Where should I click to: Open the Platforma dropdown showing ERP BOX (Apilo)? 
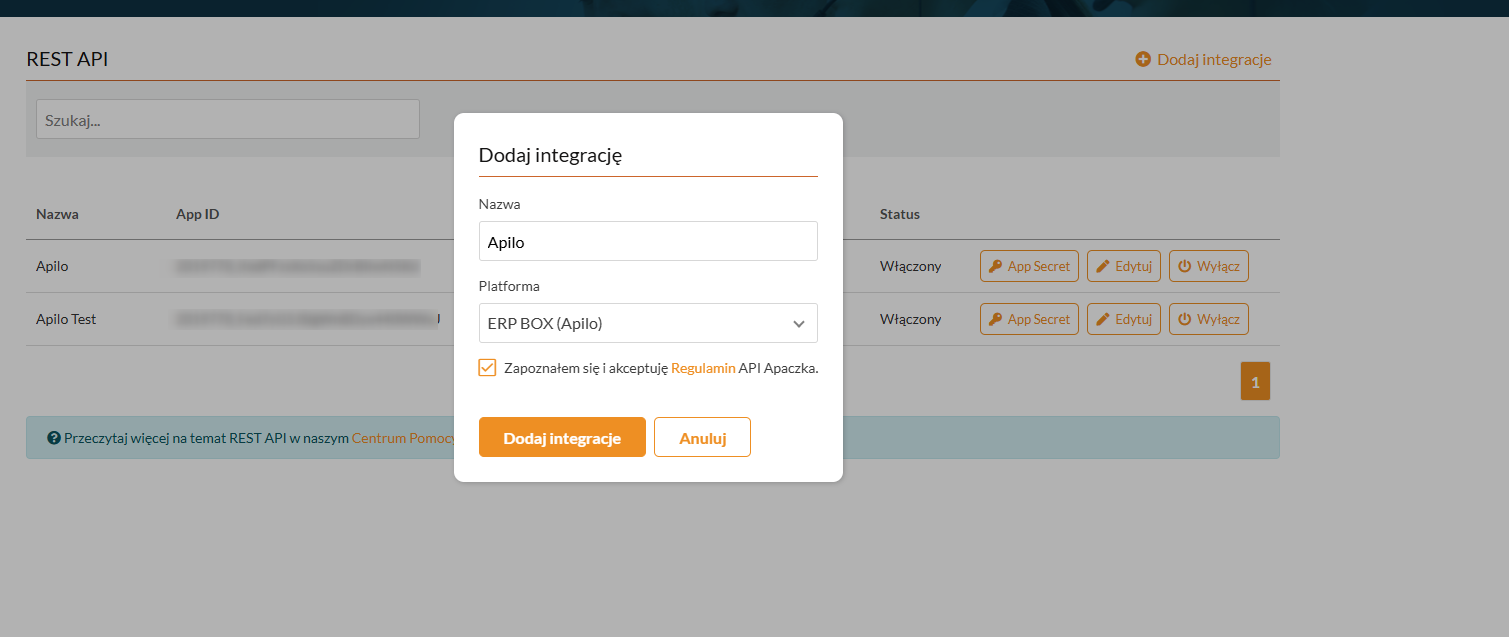[648, 323]
